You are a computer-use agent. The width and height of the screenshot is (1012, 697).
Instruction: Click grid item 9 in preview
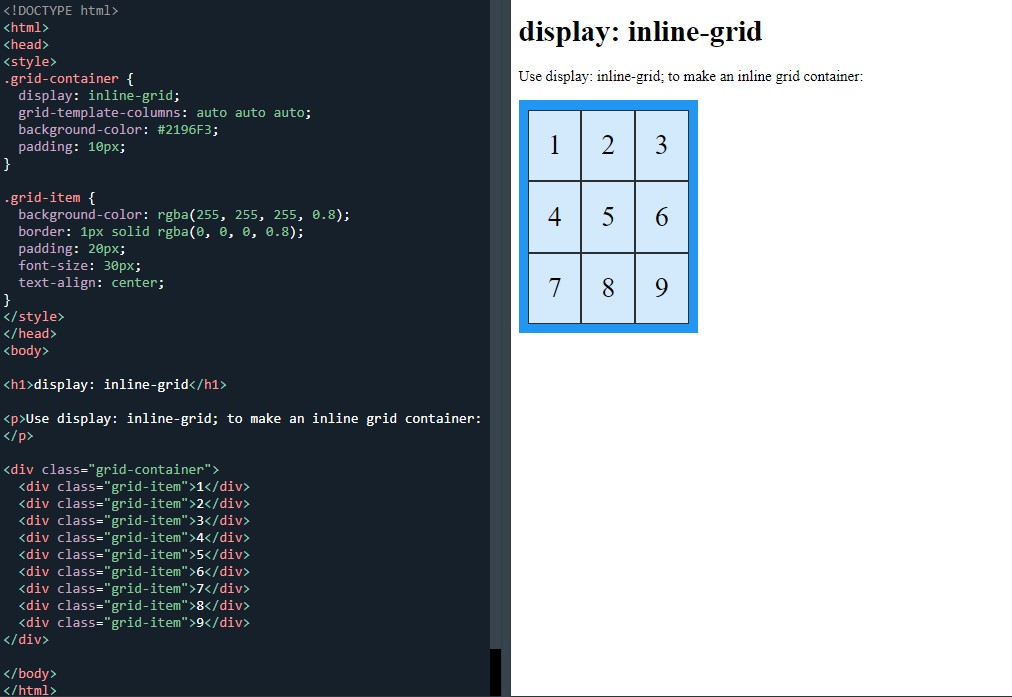[662, 288]
